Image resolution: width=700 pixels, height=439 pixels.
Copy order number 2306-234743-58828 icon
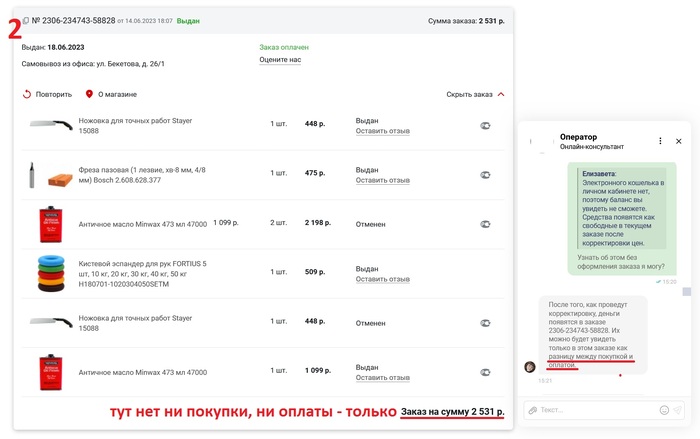point(26,21)
